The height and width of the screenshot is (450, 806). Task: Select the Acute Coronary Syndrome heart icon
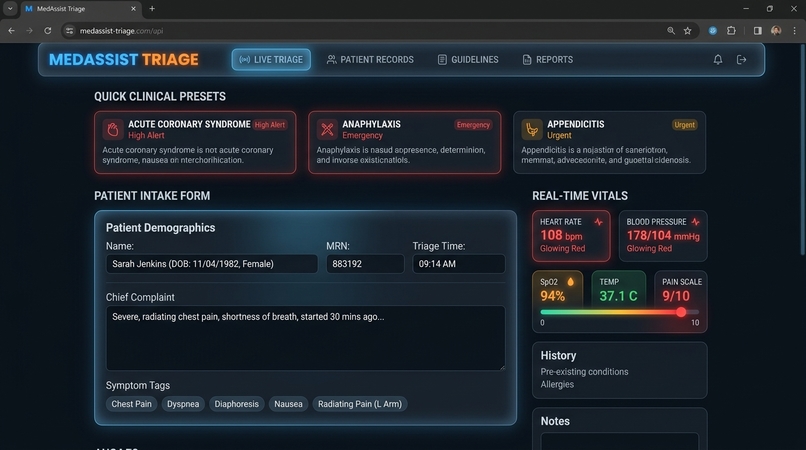point(113,130)
